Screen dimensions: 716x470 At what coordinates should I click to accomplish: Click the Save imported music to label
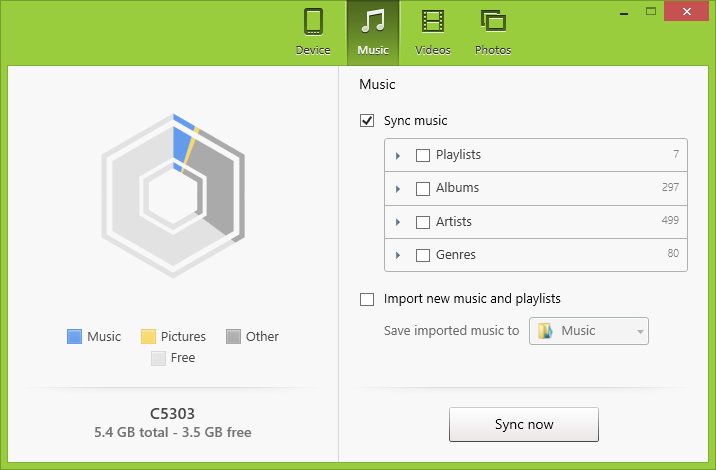pos(451,330)
